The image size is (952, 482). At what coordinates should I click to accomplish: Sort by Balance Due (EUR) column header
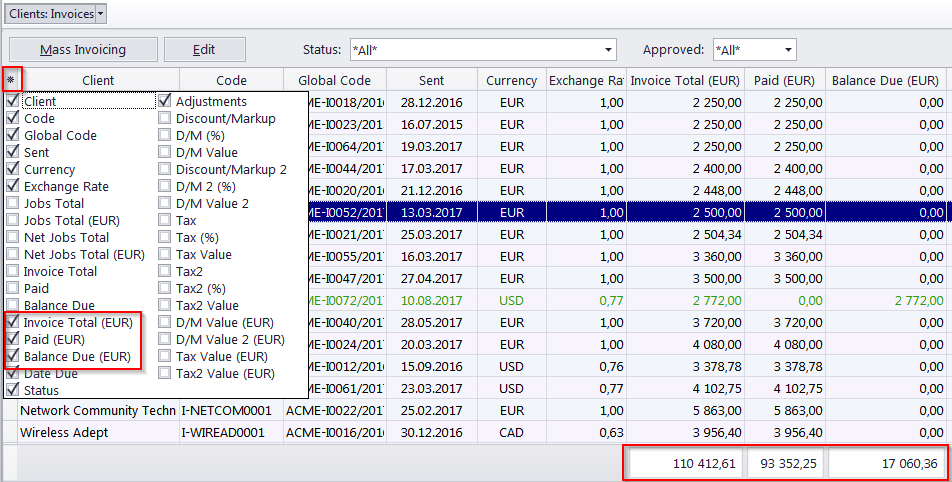(885, 80)
